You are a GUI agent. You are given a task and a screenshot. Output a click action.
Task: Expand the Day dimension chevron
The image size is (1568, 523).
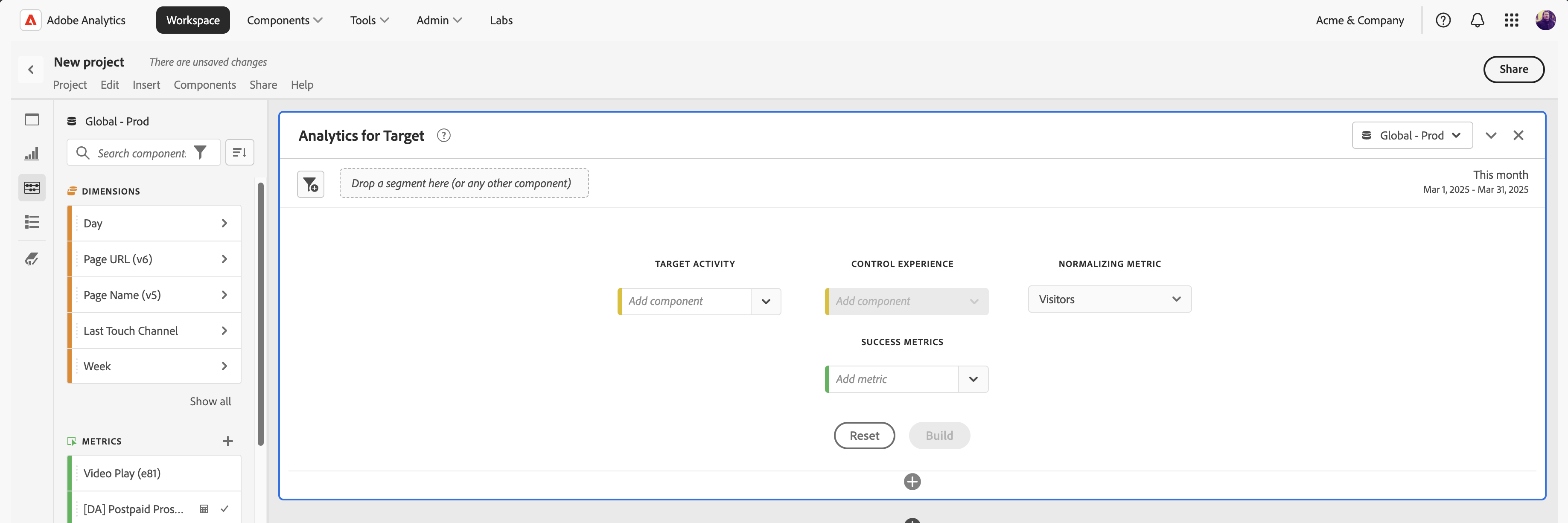pyautogui.click(x=224, y=223)
